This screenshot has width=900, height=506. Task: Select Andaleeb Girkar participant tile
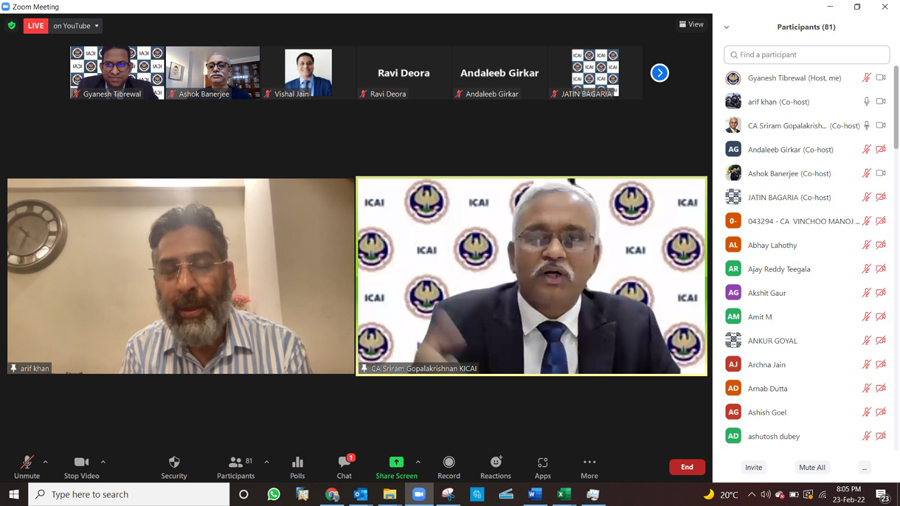pos(499,73)
